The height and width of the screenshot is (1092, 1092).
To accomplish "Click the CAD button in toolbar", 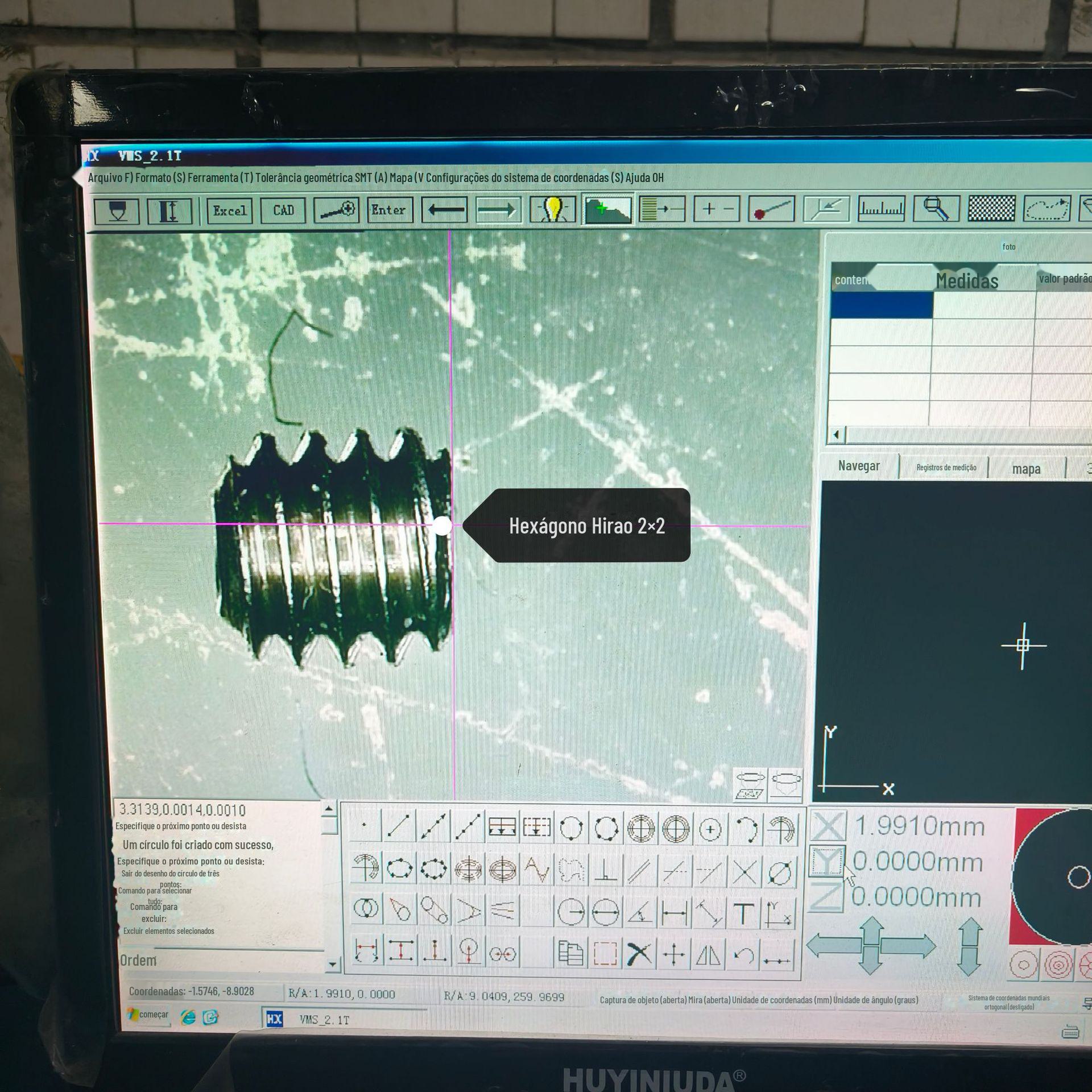I will click(283, 210).
